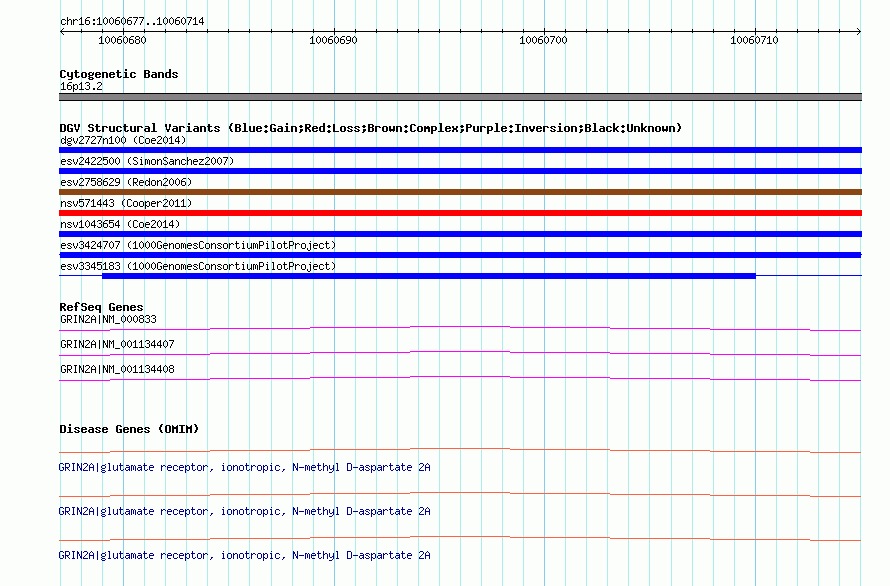Click ruler coordinate 10060690
The width and height of the screenshot is (890, 586).
coord(333,40)
